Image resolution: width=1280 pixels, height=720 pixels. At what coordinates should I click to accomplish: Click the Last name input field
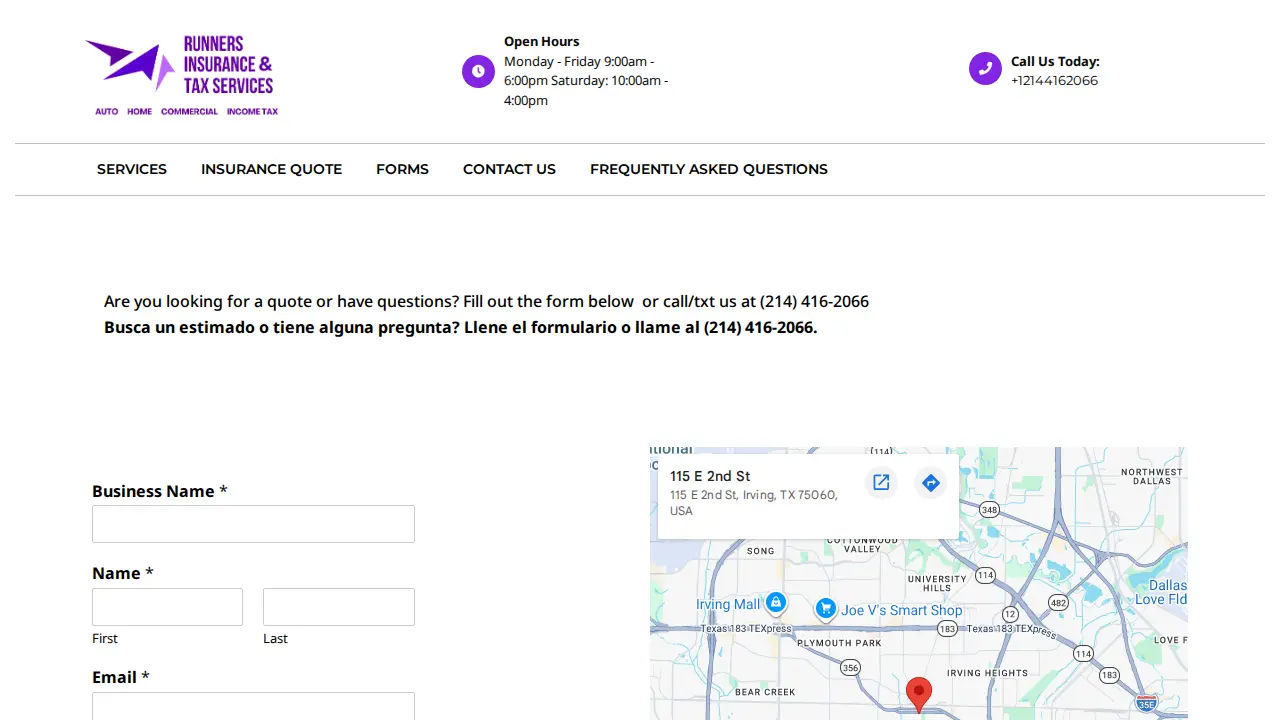point(339,607)
